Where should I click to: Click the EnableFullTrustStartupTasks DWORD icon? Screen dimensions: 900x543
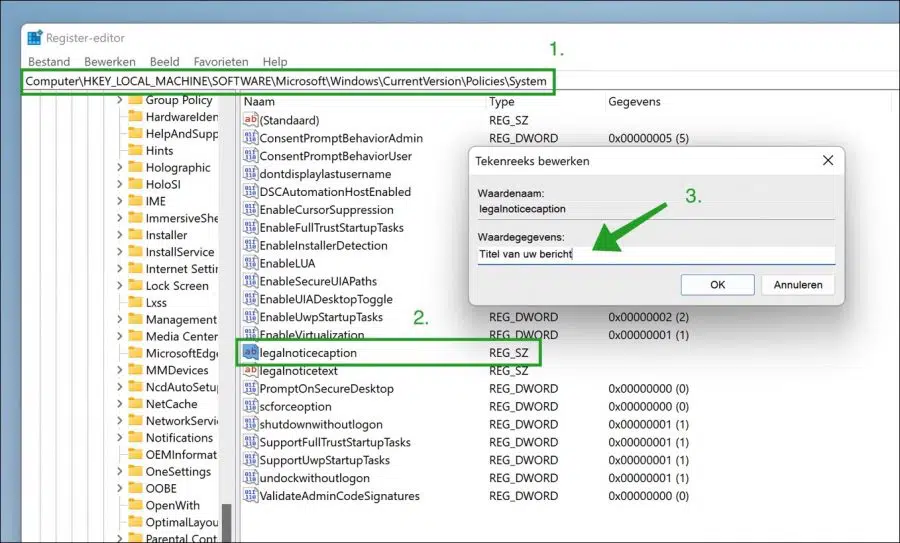coord(250,227)
